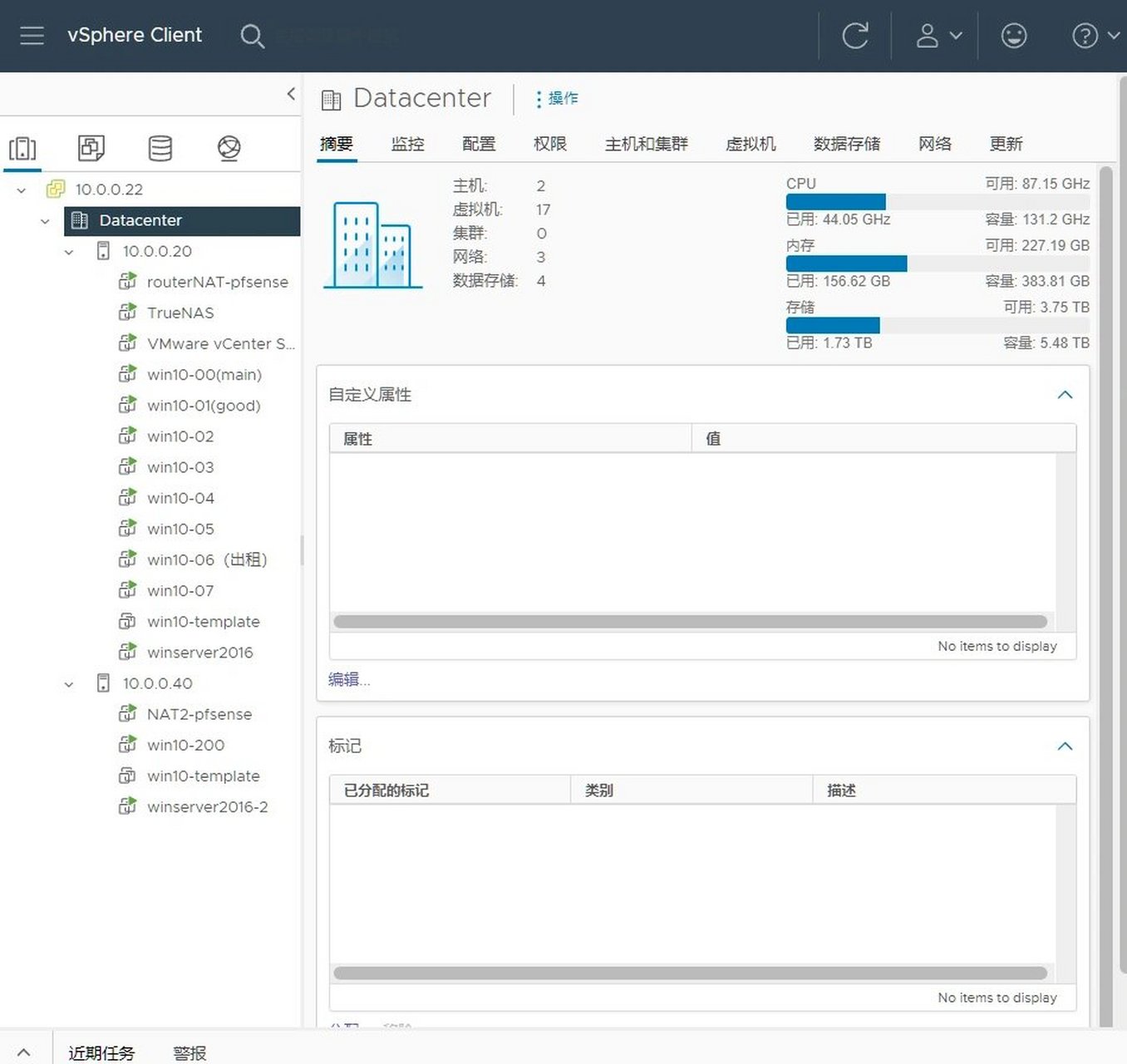Open the 摘要 summary tab
This screenshot has height=1064, width=1127.
click(x=337, y=144)
